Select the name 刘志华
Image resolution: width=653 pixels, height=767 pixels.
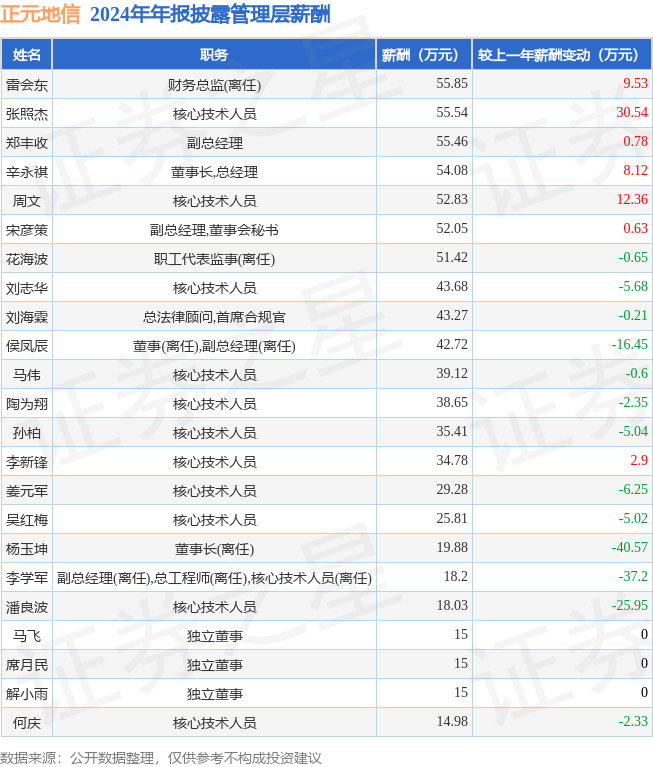tap(27, 288)
